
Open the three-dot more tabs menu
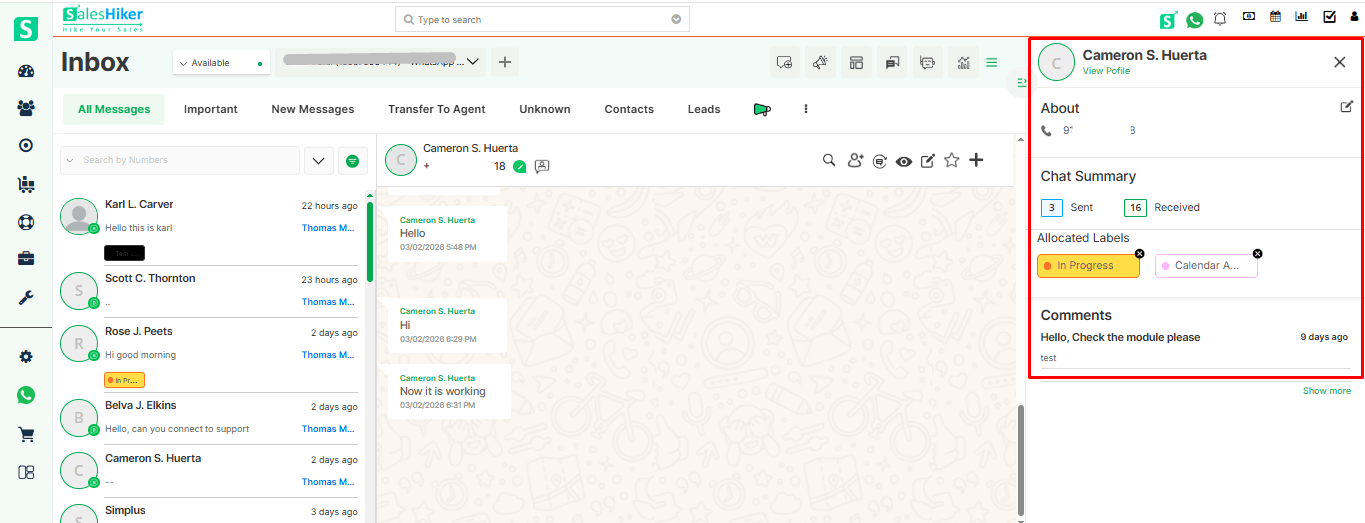pyautogui.click(x=806, y=109)
